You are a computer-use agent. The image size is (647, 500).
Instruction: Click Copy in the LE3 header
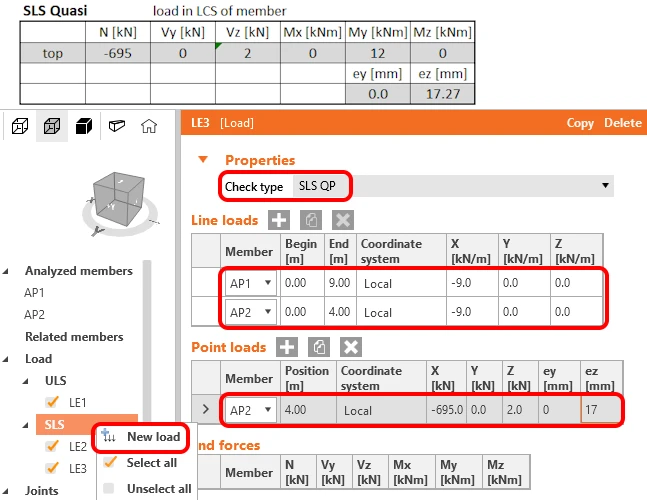[580, 123]
